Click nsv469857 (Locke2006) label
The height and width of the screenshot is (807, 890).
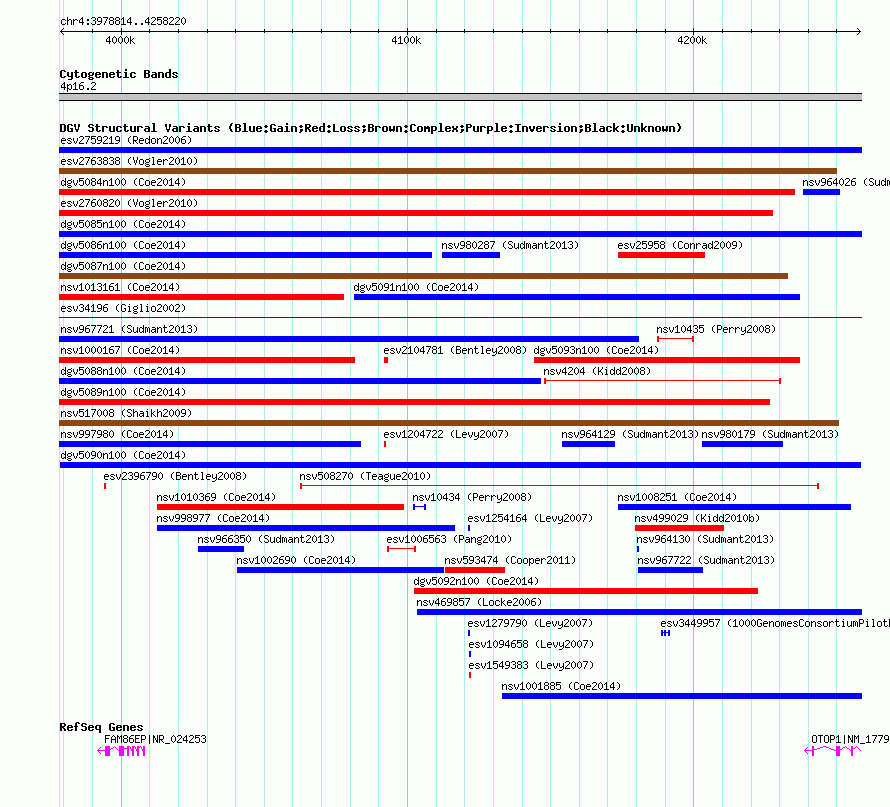click(479, 602)
